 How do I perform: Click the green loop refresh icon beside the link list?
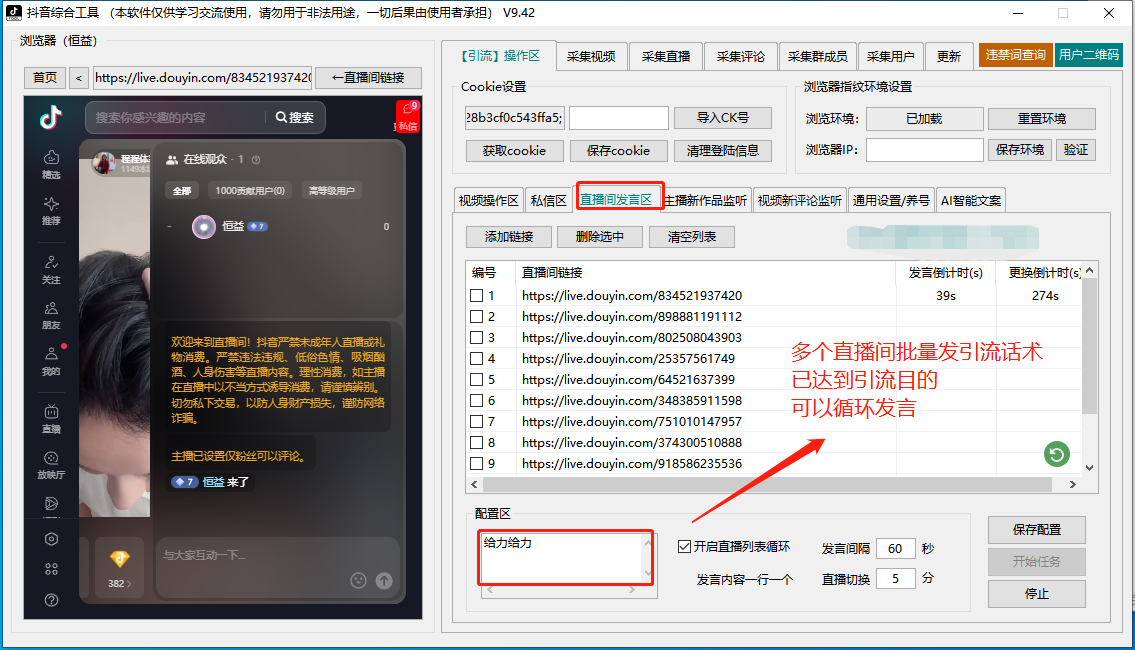pos(1056,454)
